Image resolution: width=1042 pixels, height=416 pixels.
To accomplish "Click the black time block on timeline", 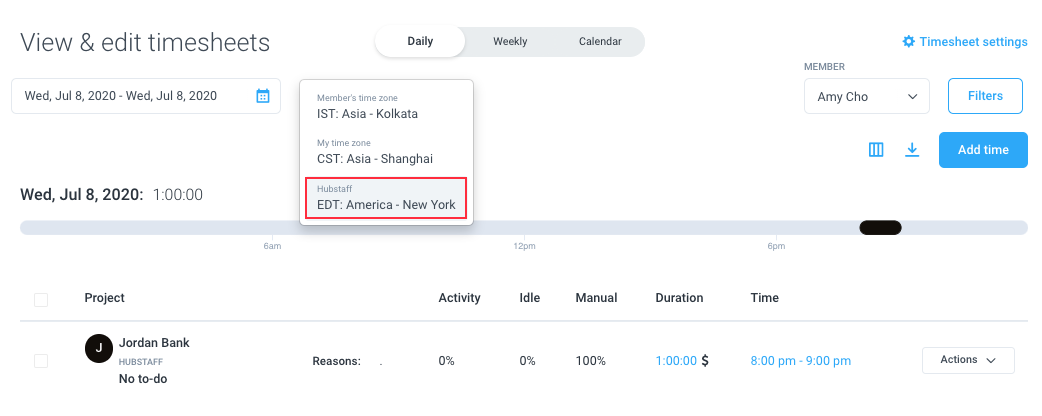I will tap(880, 227).
